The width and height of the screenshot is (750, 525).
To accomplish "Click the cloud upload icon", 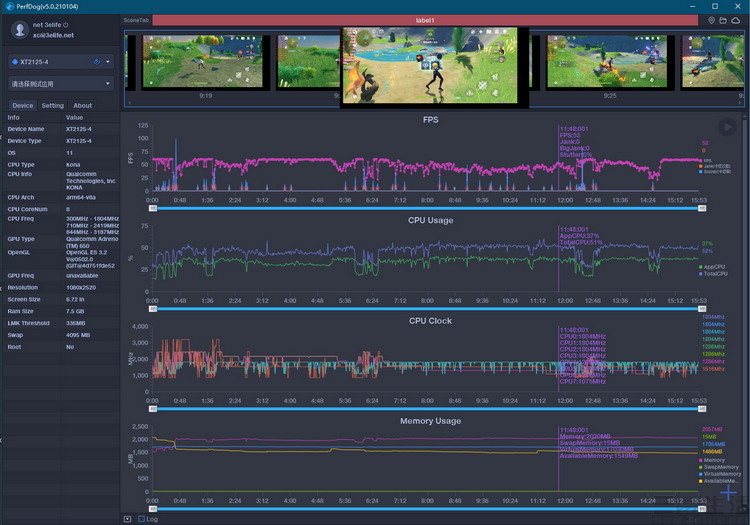I will 736,20.
